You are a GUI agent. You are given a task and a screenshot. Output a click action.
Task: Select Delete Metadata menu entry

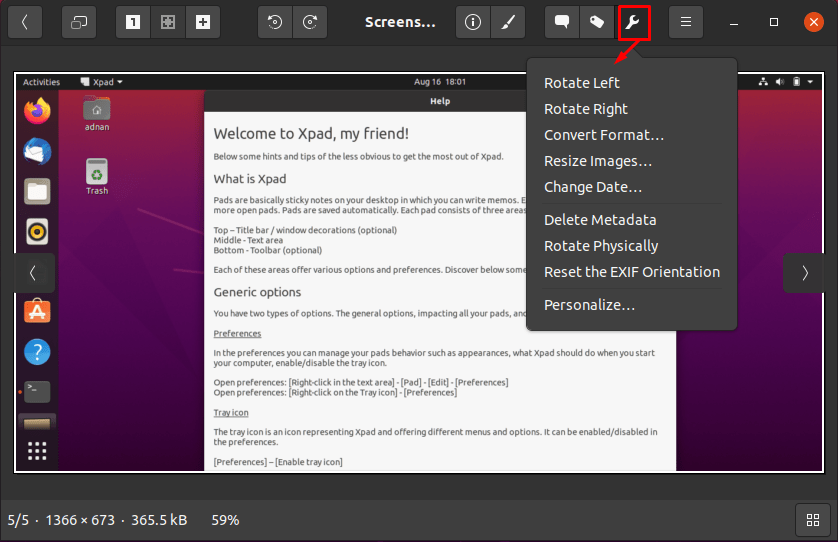click(600, 220)
